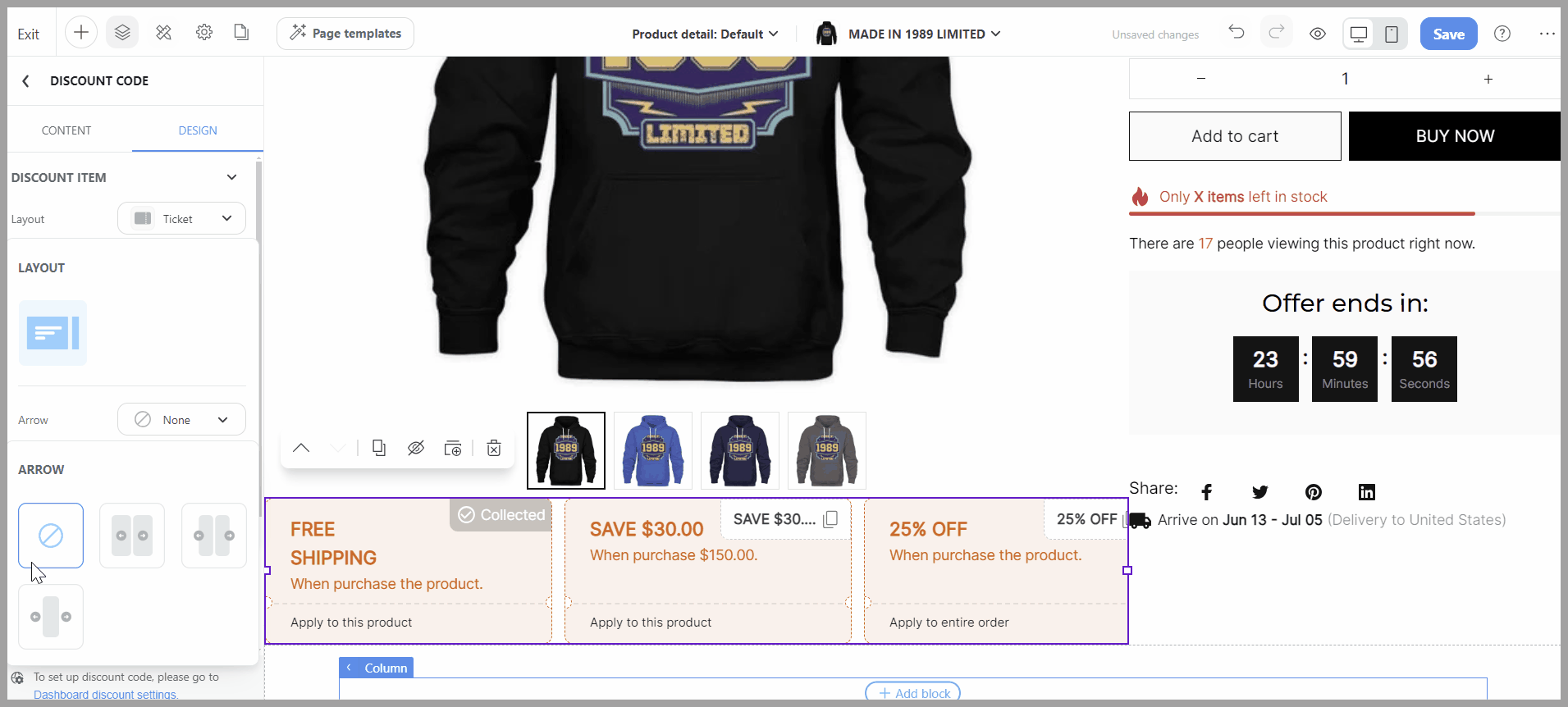The image size is (1568, 707).
Task: Select the no-arrow option
Action: coord(51,536)
